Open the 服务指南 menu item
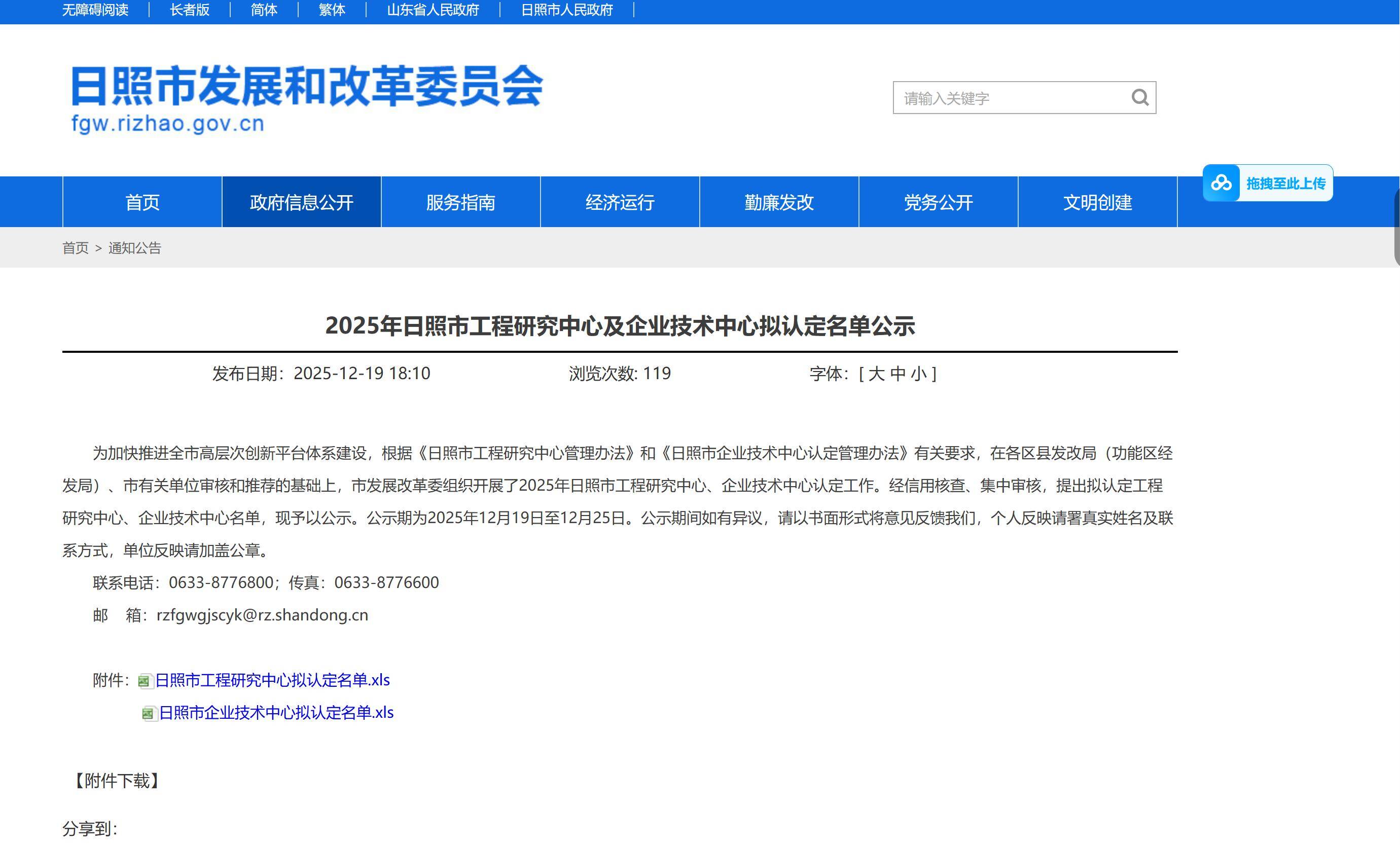Screen dimensions: 1400x845 tap(460, 202)
